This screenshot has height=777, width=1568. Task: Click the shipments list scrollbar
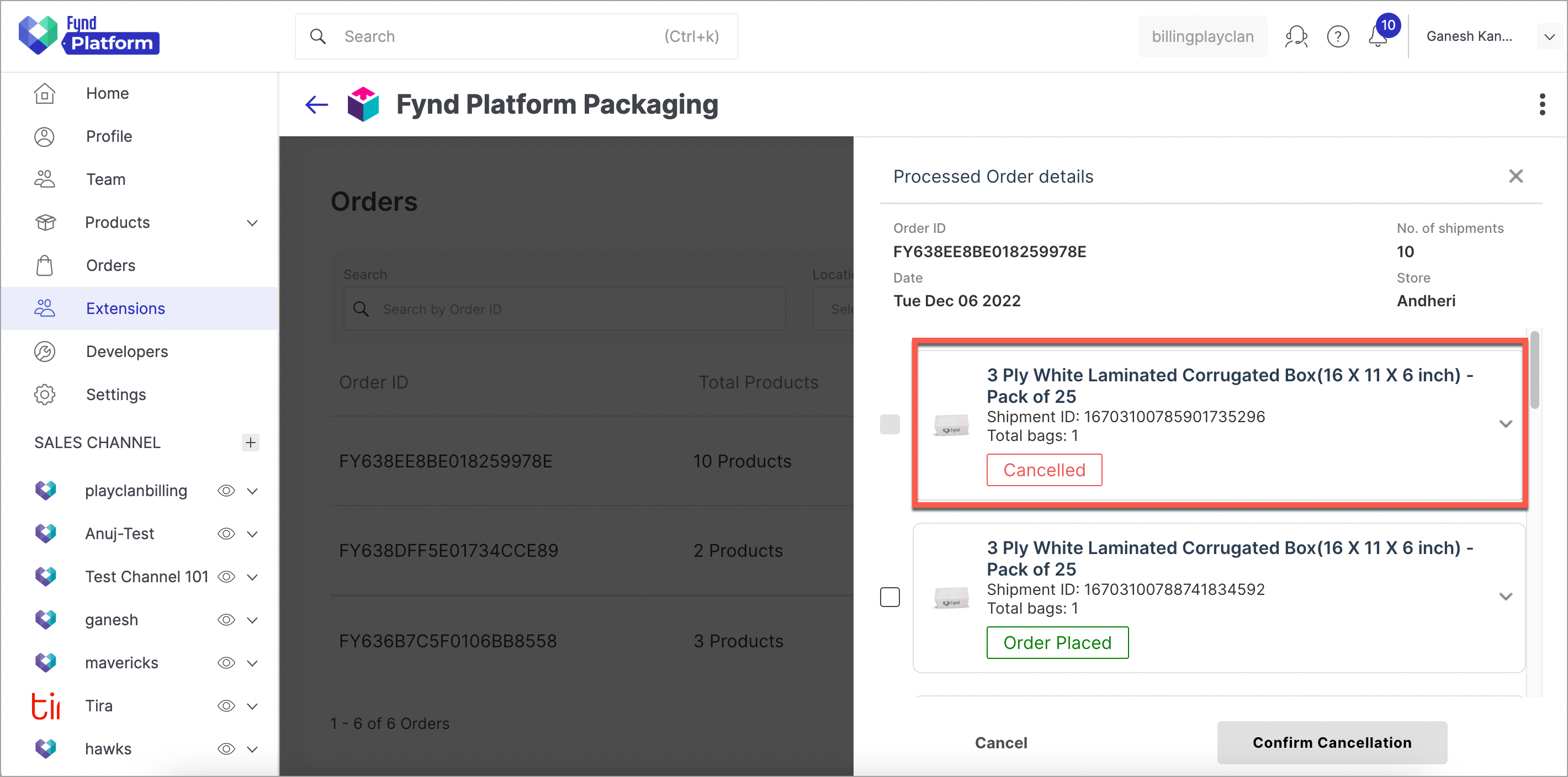pyautogui.click(x=1534, y=370)
